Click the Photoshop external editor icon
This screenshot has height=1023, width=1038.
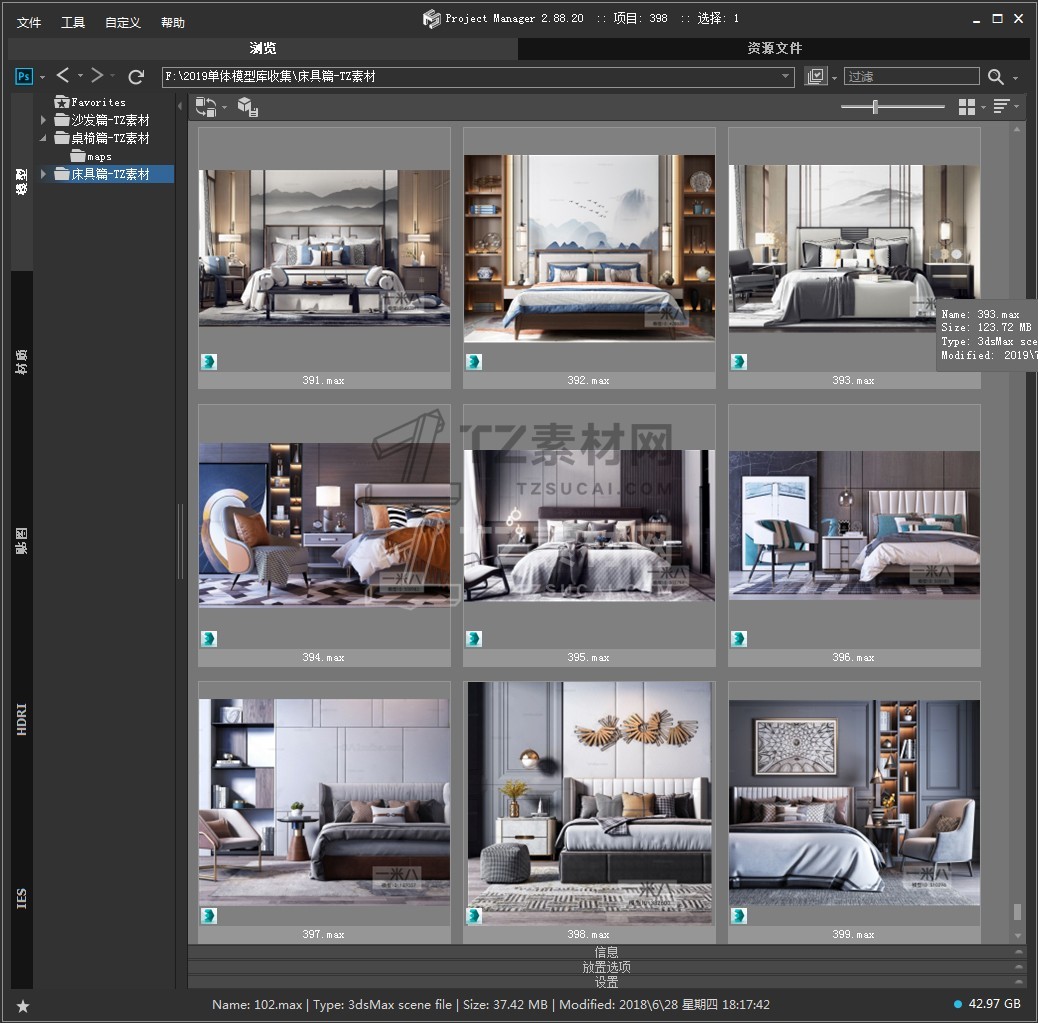[24, 76]
